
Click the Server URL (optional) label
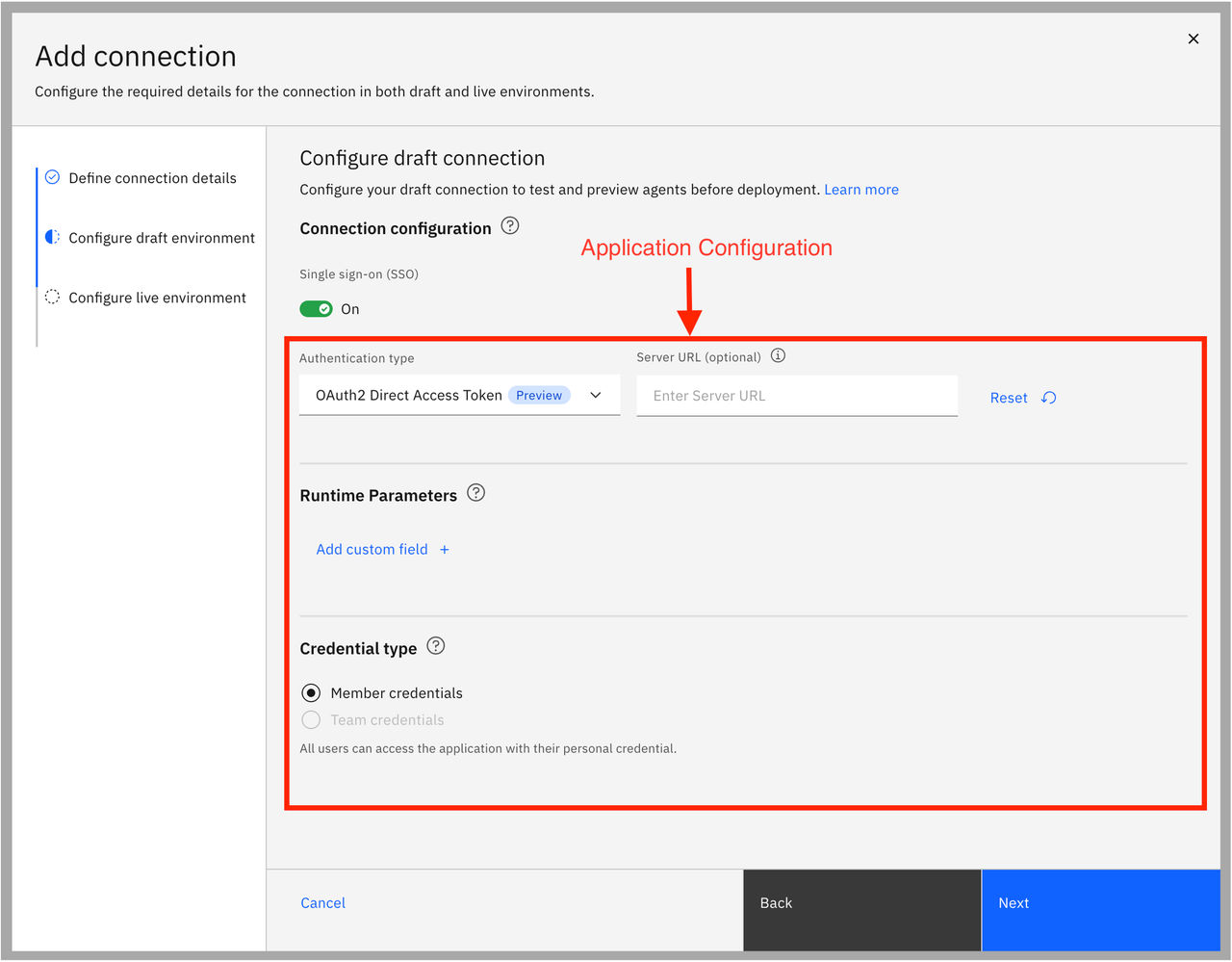699,357
